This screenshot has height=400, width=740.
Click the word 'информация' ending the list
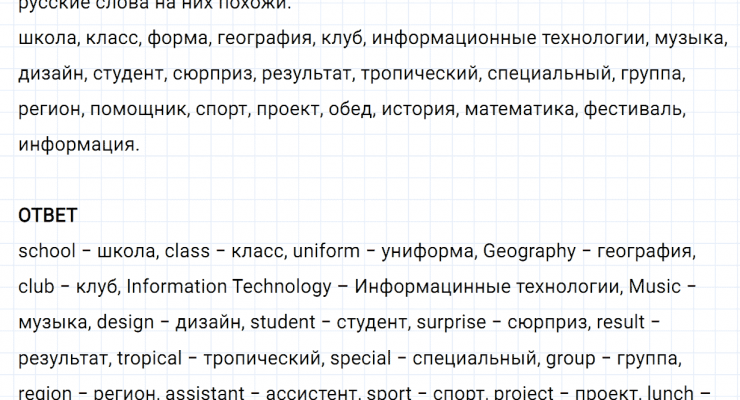pyautogui.click(x=76, y=145)
